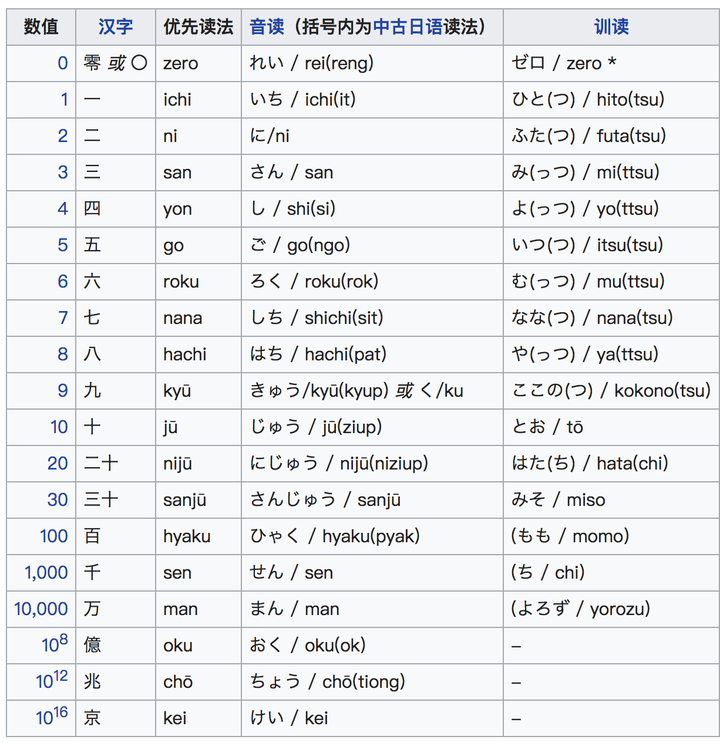Viewport: 720px width, 743px height.
Task: Select the cell 'じゅう / jū(ziup)'
Action: tap(372, 427)
